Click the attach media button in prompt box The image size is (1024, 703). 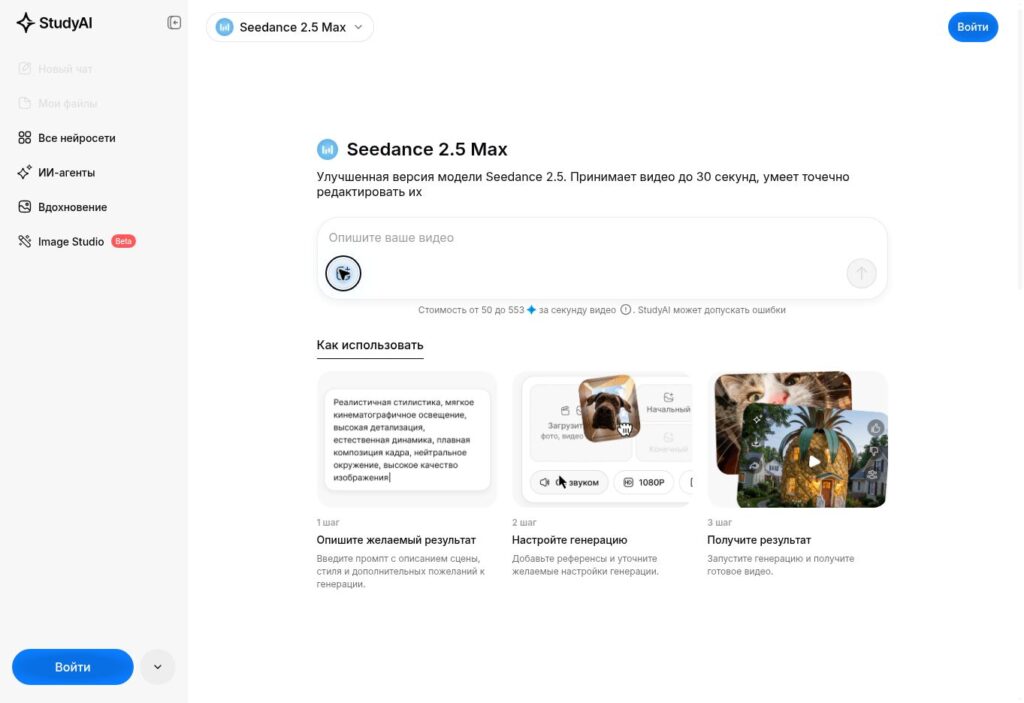click(343, 273)
